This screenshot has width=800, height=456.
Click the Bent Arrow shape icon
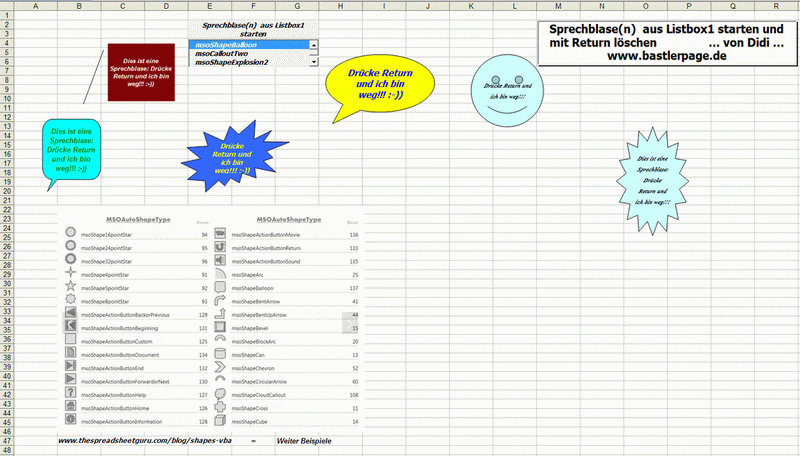(220, 299)
